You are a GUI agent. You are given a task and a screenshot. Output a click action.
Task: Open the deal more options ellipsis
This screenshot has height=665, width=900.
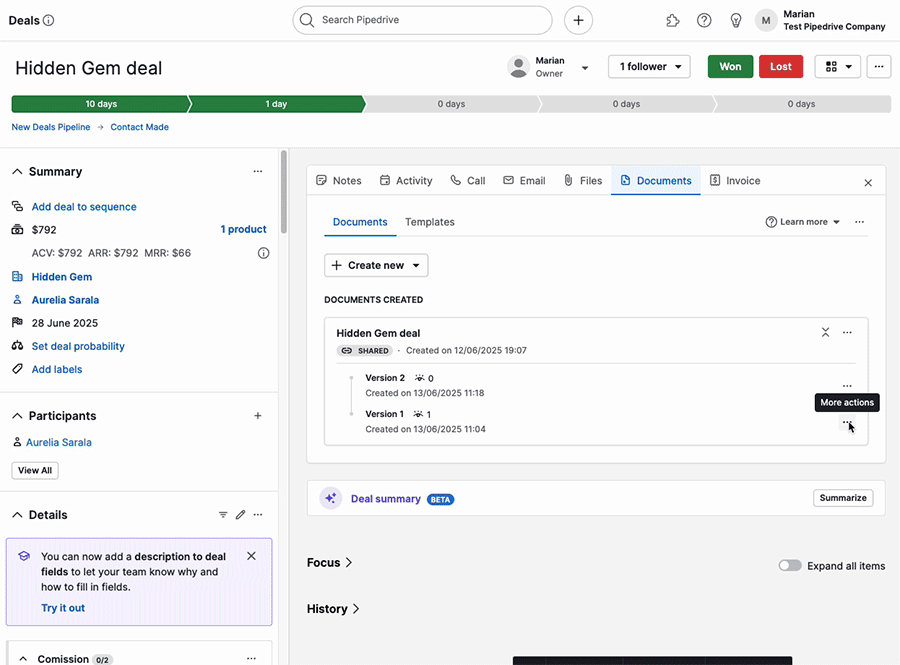878,67
